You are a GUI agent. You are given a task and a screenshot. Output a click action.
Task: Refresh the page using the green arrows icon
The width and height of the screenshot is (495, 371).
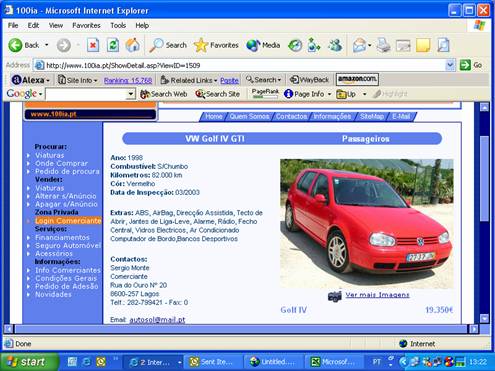tap(113, 45)
